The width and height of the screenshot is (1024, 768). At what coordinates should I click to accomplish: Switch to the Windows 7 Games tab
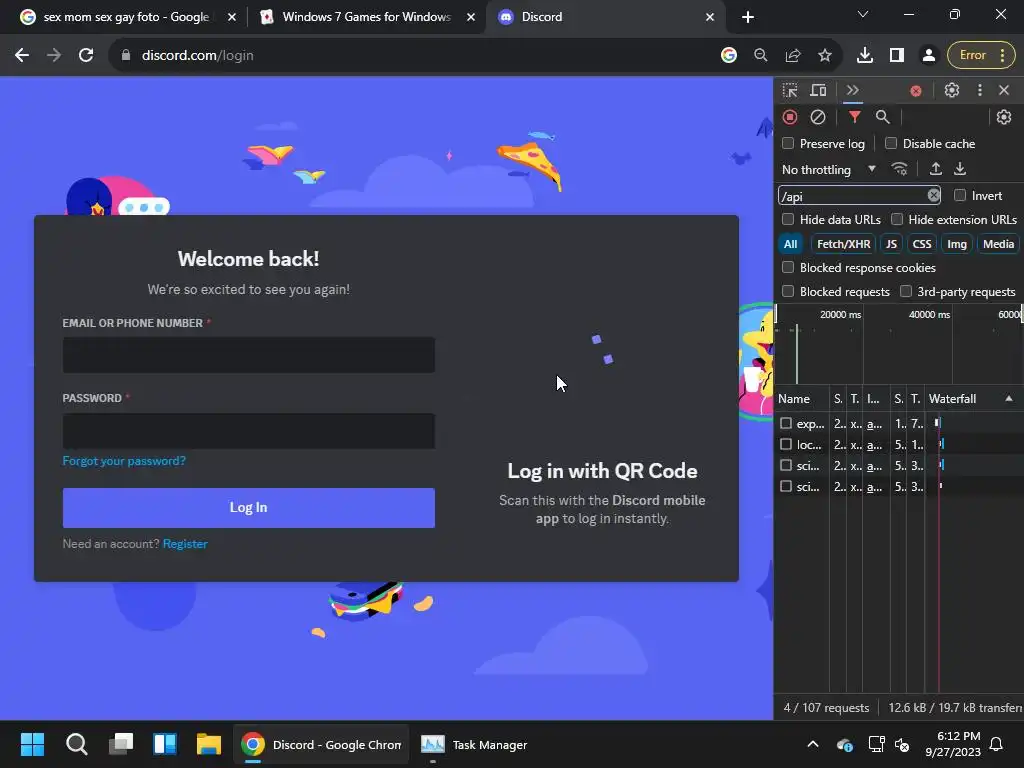pyautogui.click(x=366, y=17)
